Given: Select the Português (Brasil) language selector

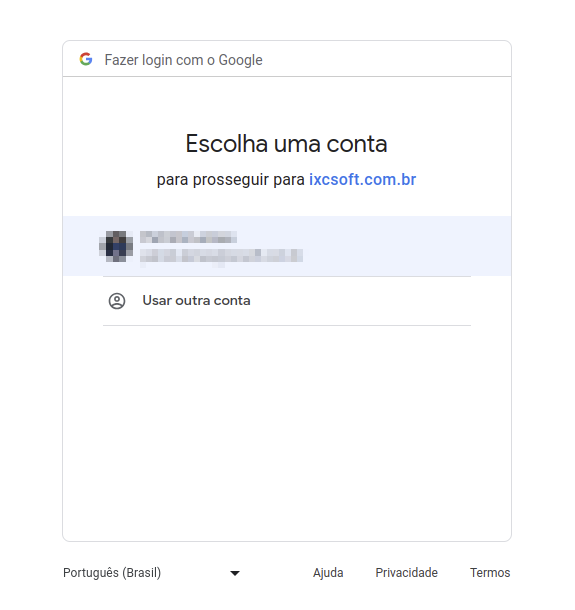Looking at the screenshot, I should [x=152, y=573].
